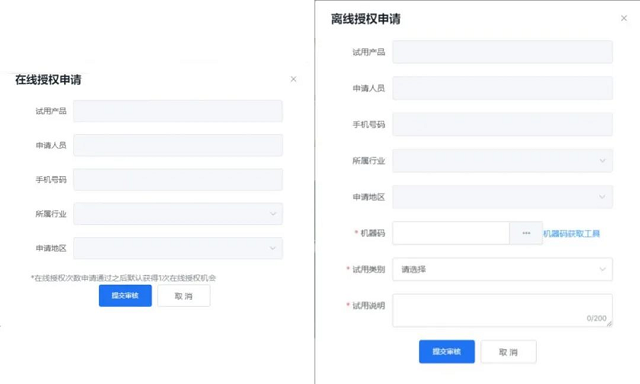Close the 离线授权申请 dialog

(x=624, y=18)
